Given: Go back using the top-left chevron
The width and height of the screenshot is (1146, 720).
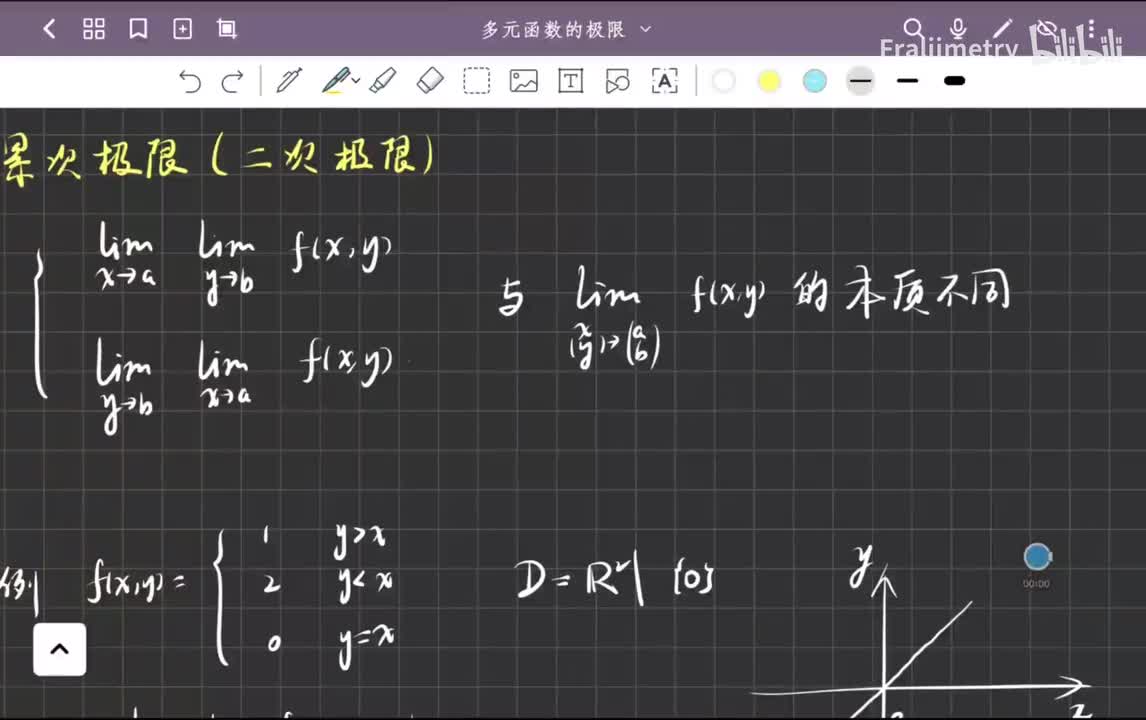Looking at the screenshot, I should point(49,29).
